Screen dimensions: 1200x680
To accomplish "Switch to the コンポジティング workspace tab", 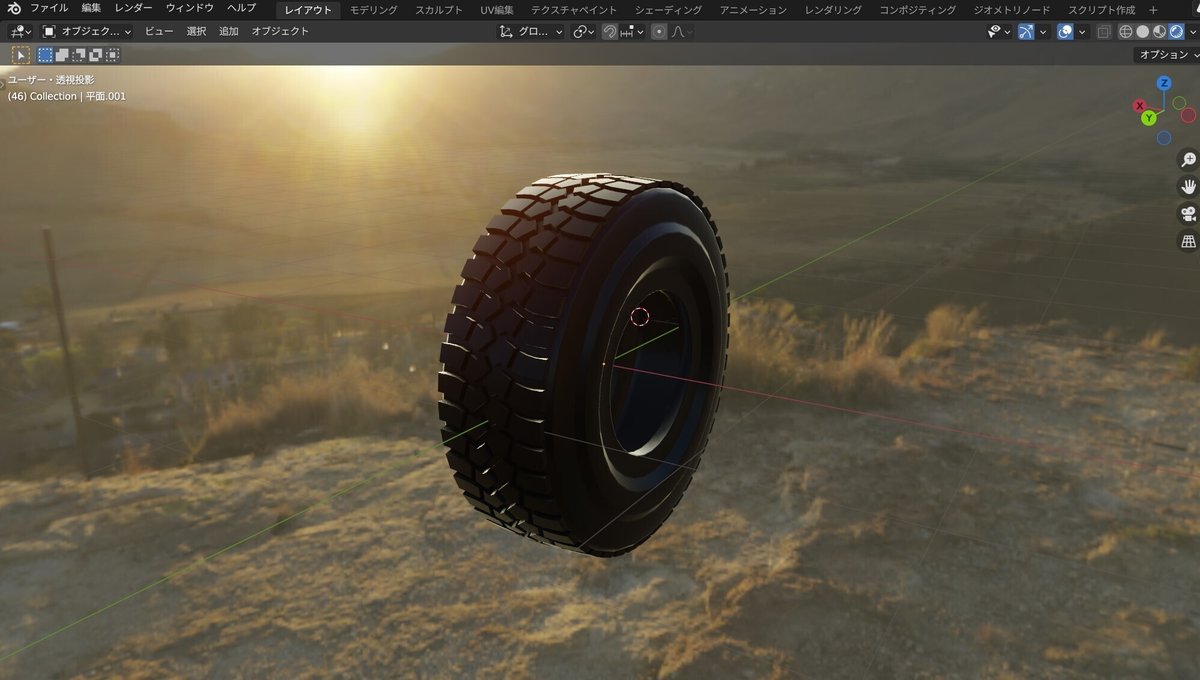I will point(917,10).
